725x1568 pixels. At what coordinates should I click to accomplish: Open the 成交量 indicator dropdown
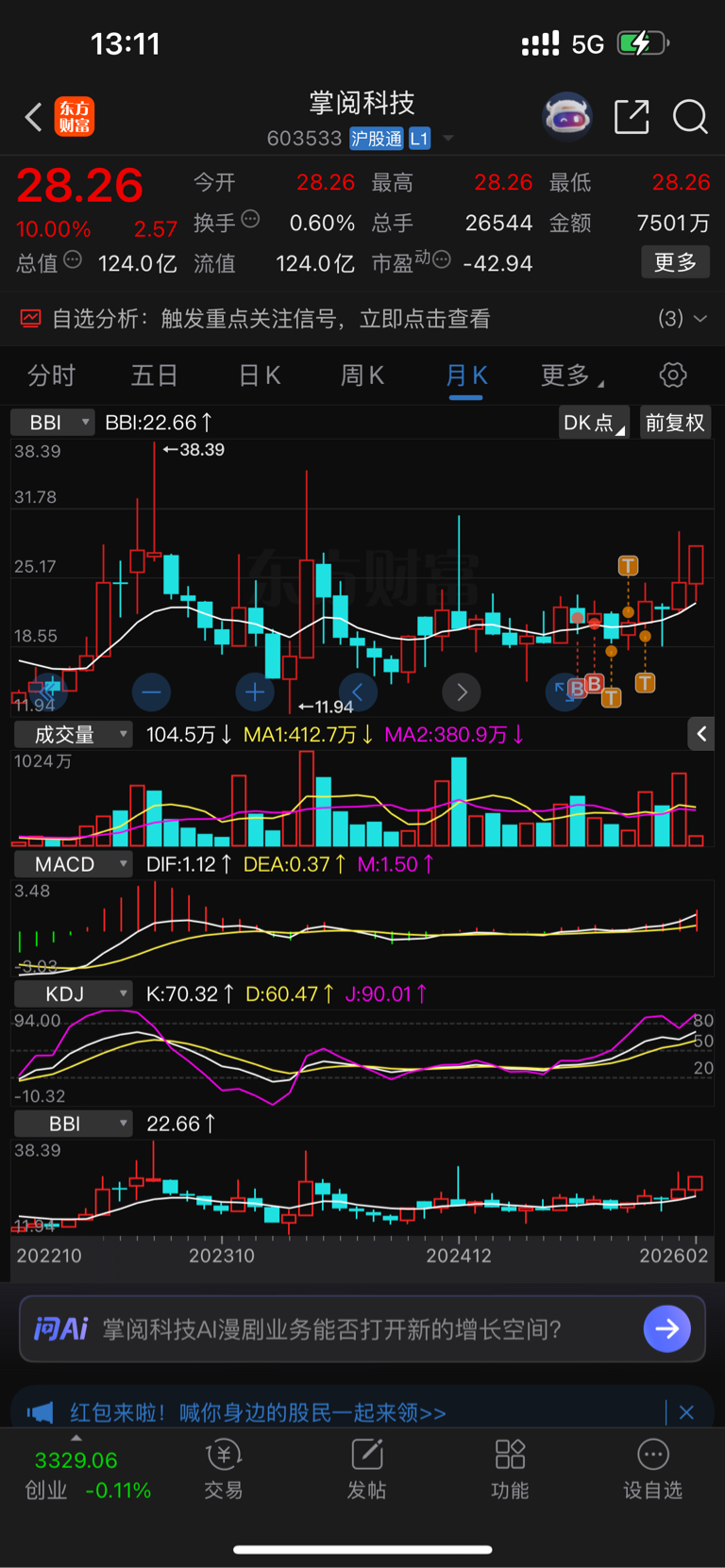(73, 734)
